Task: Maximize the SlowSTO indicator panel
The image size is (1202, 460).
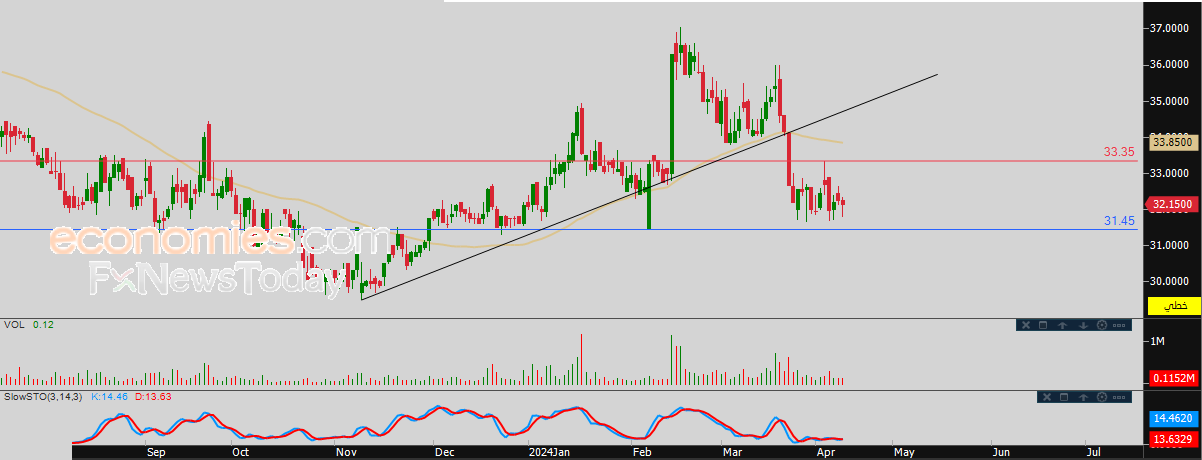Action: coord(1064,397)
